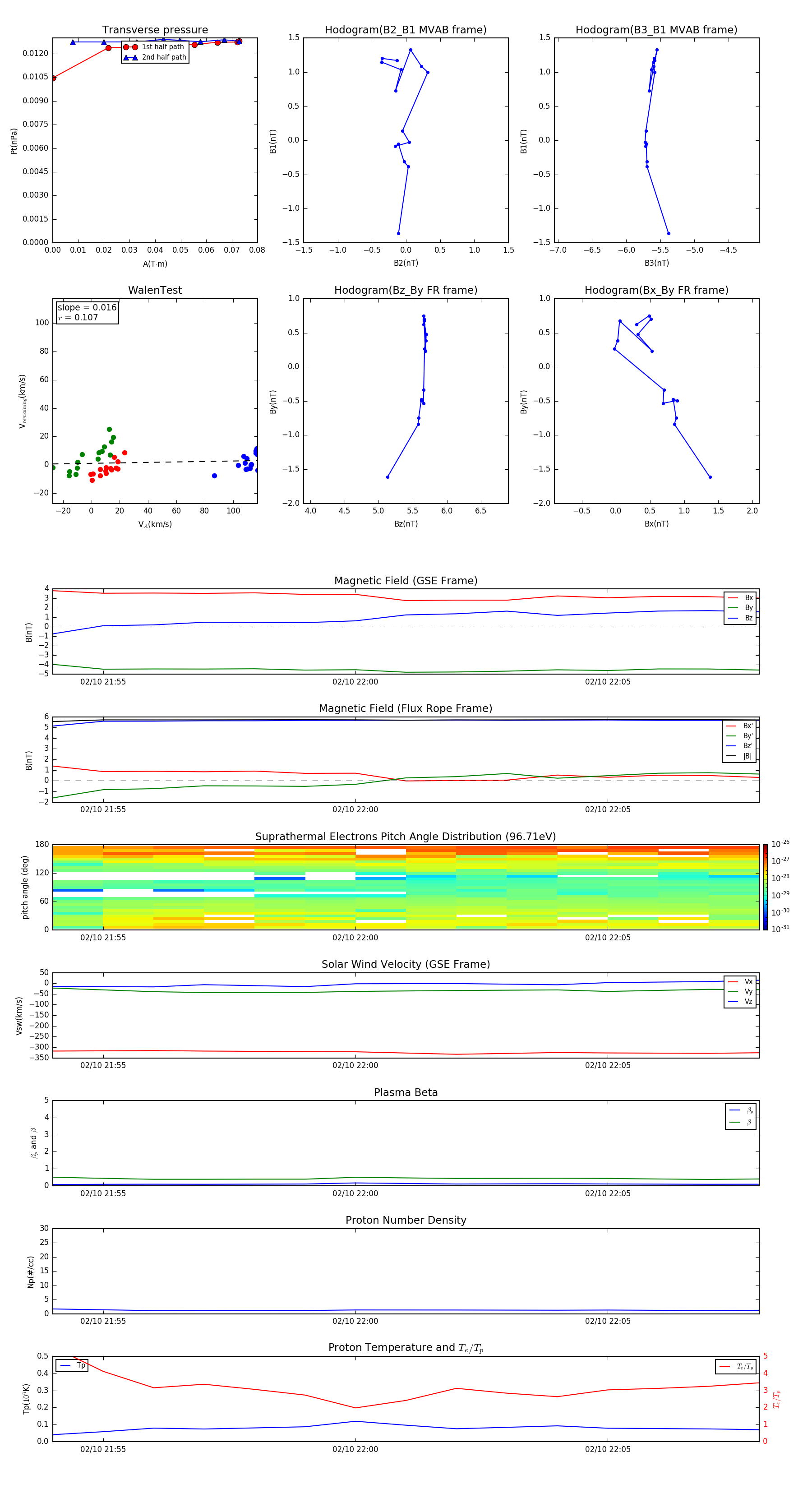Screen dimensions: 812x1489
Task: Click the "Hodogram(Bz_By FR frame)" title
Action: 406,290
